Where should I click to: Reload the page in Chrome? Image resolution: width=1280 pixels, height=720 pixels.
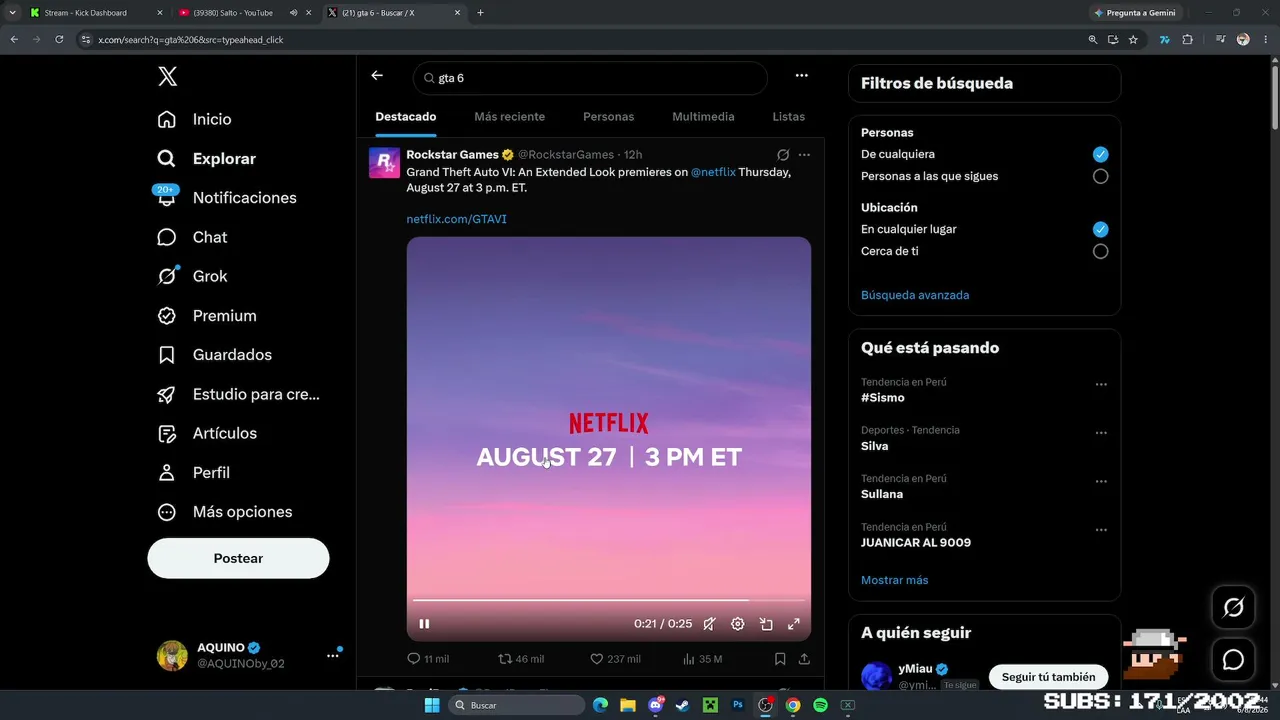59,40
